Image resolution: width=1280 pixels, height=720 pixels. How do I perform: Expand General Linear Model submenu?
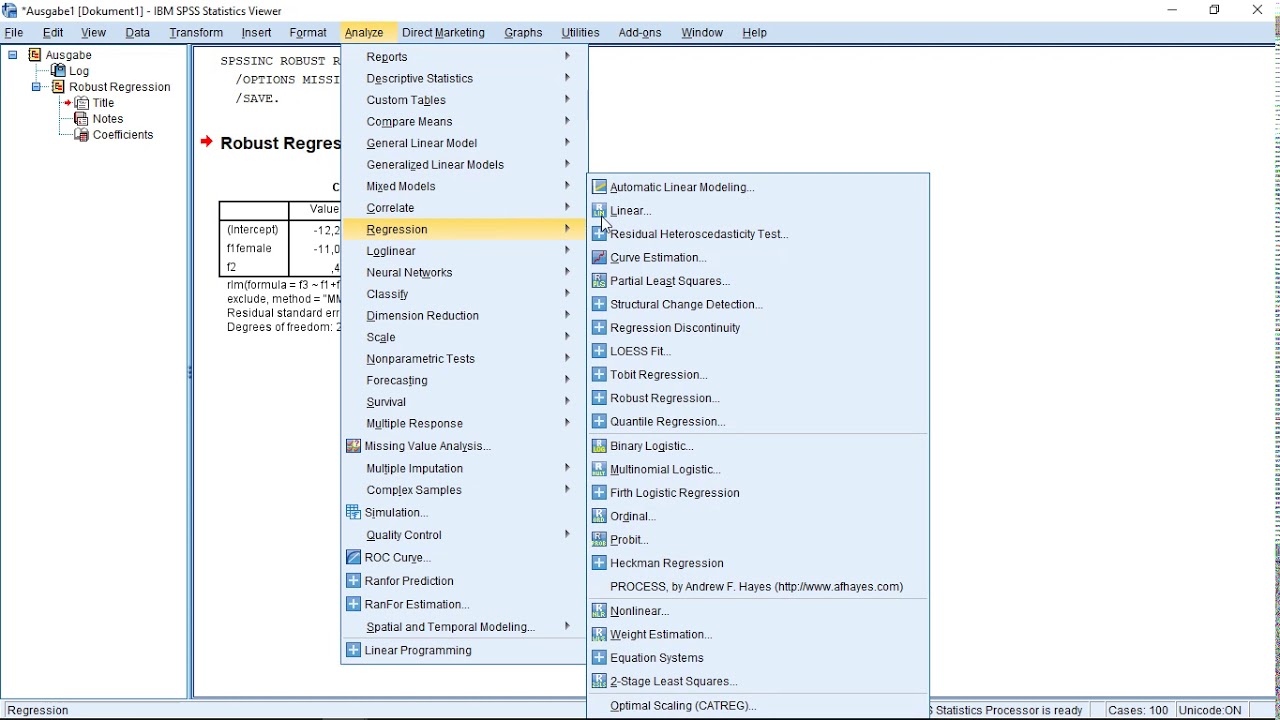(465, 144)
